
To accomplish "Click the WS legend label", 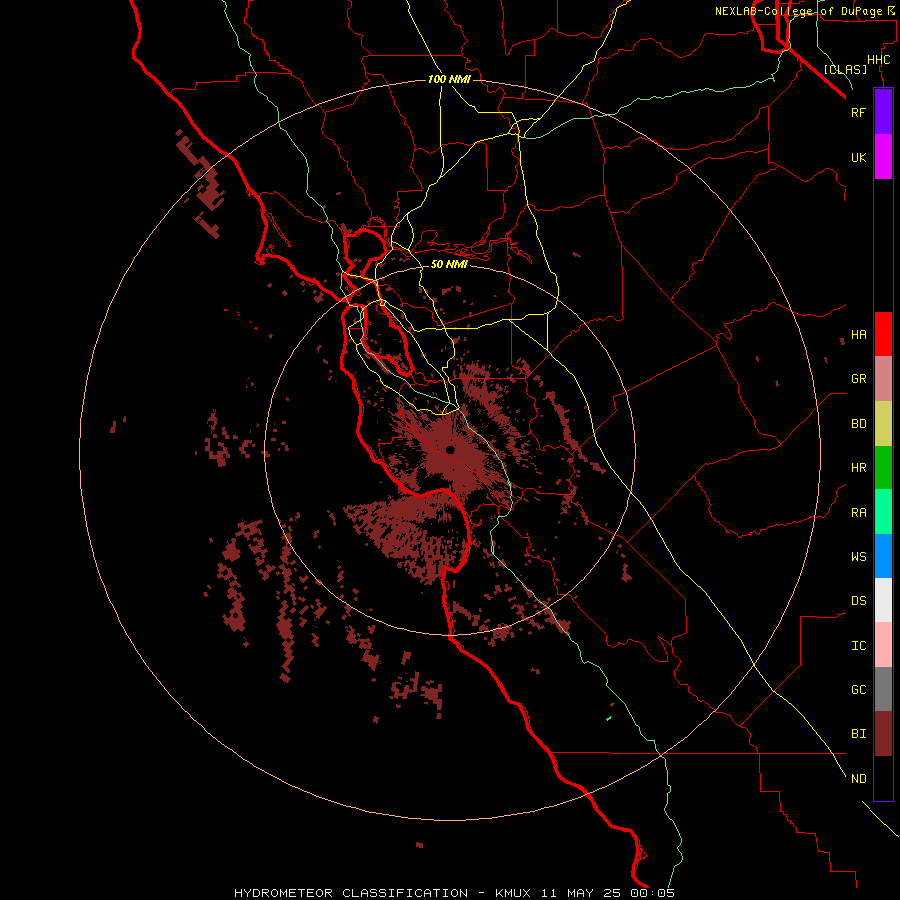I will [858, 557].
